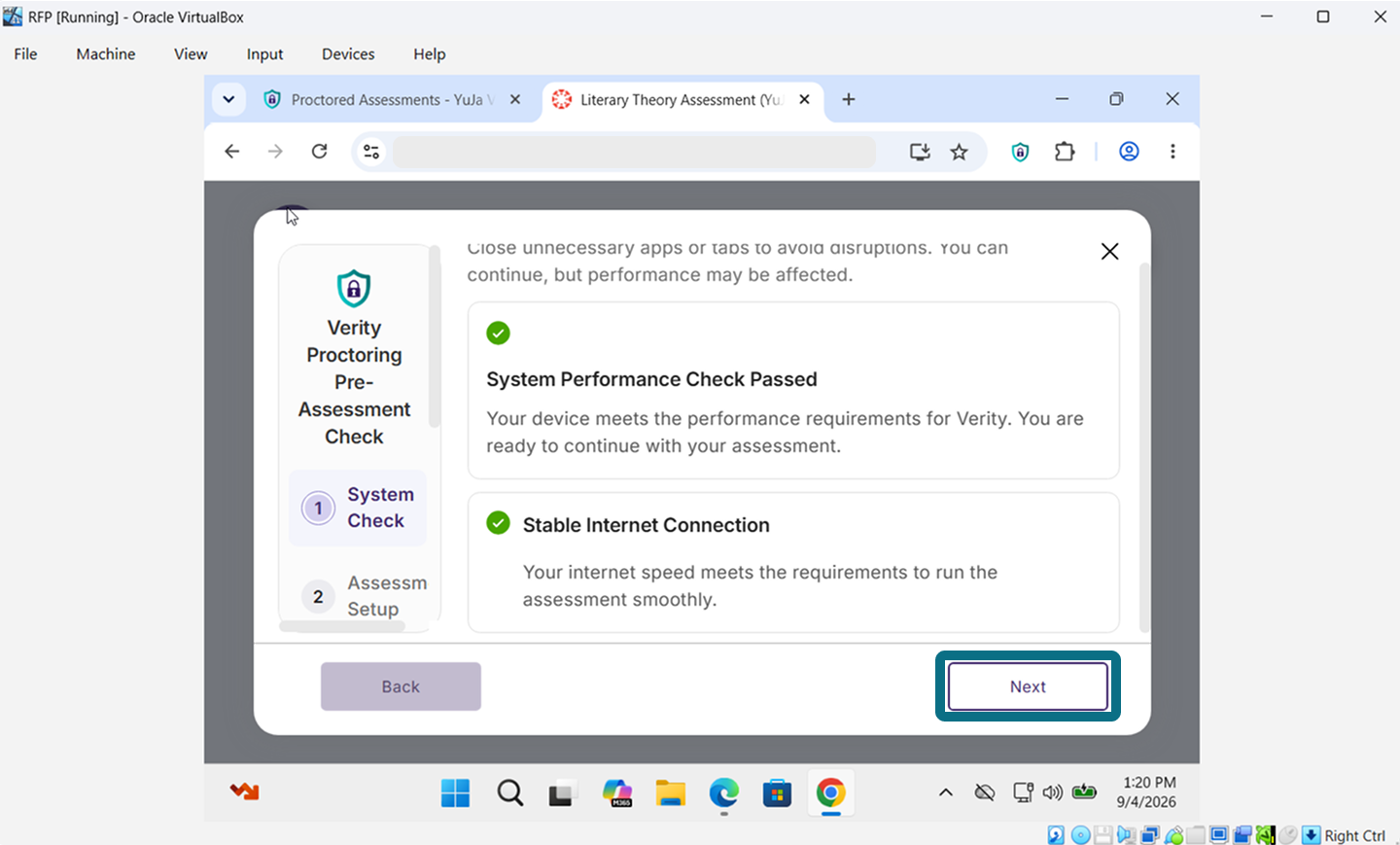Click the battery tray icon
The height and width of the screenshot is (845, 1400).
[1084, 792]
